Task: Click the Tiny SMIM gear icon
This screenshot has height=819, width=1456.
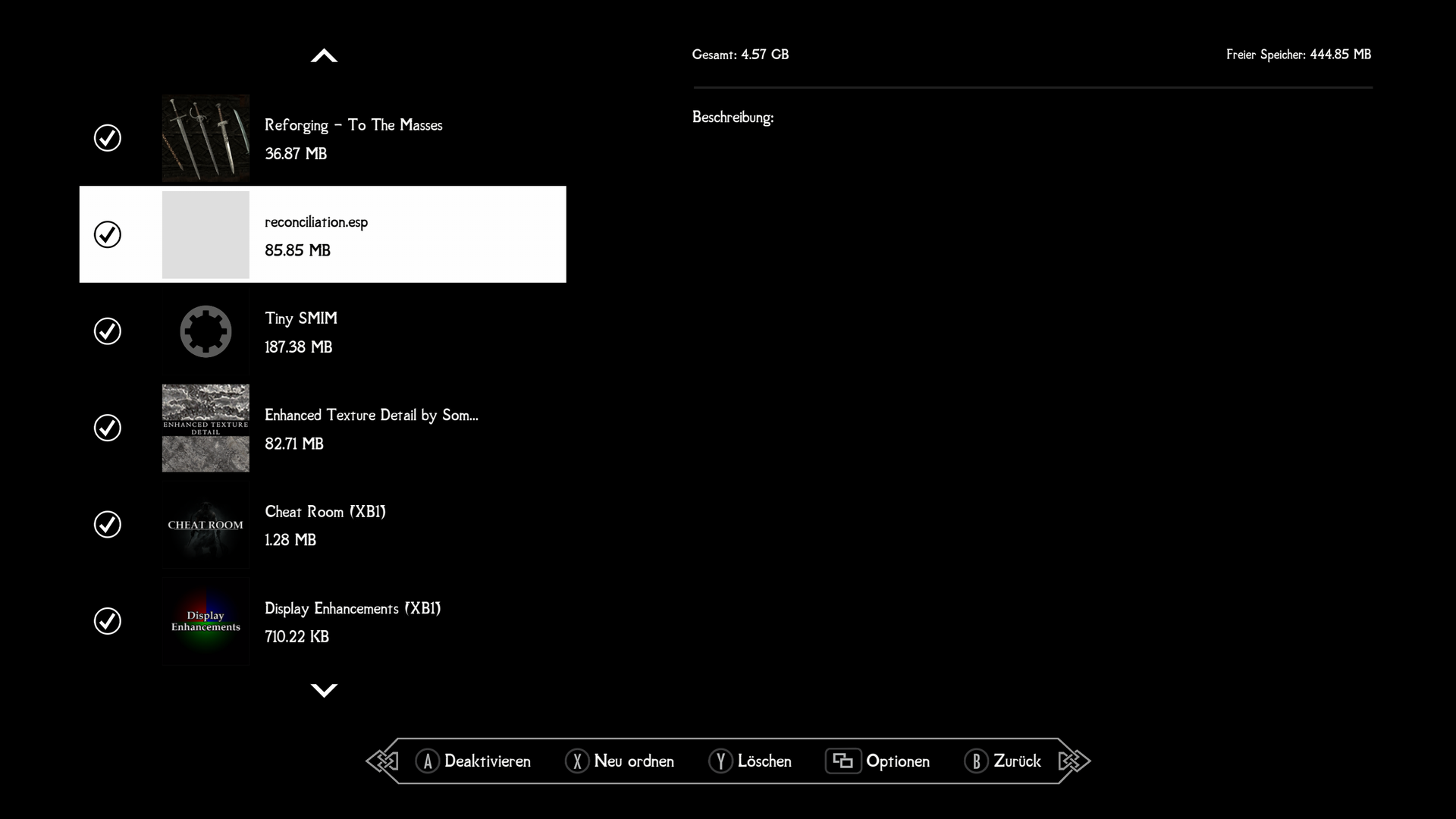Action: [x=205, y=331]
